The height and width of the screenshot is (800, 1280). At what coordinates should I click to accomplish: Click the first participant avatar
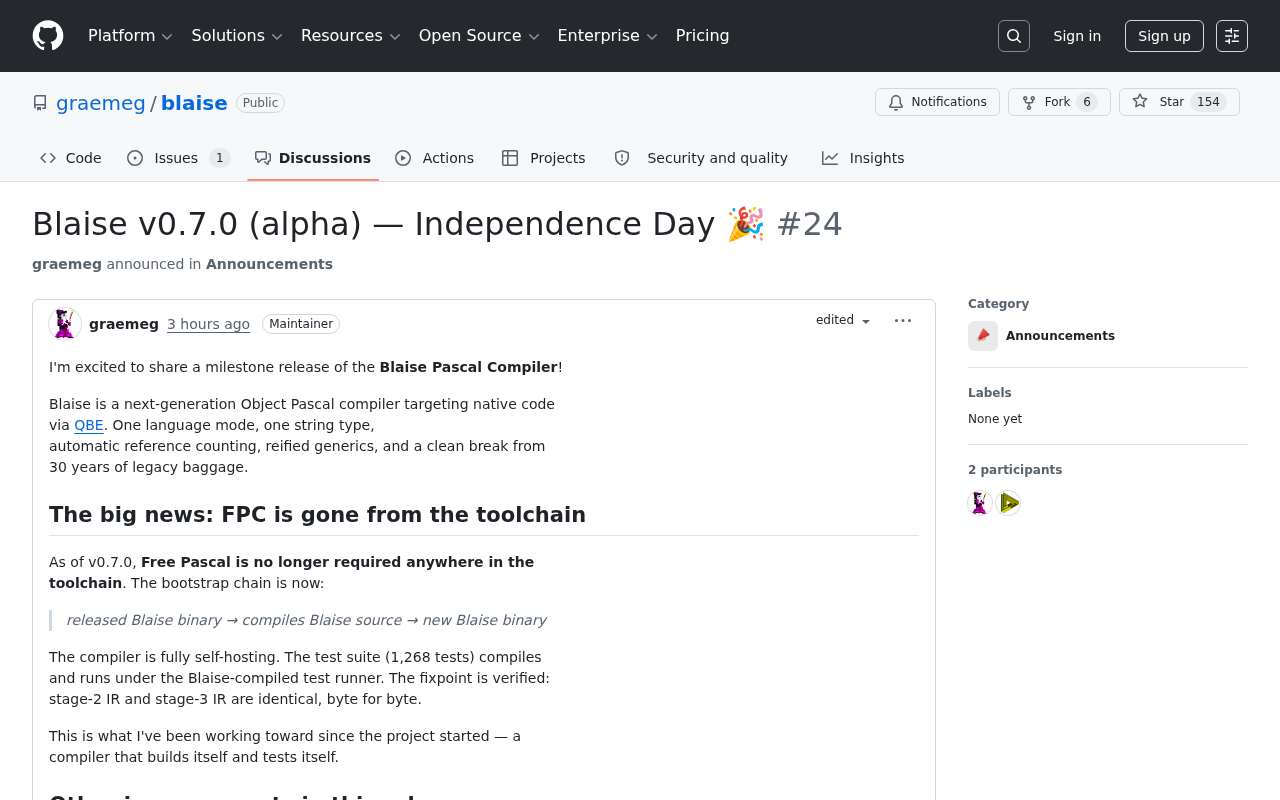click(x=981, y=503)
